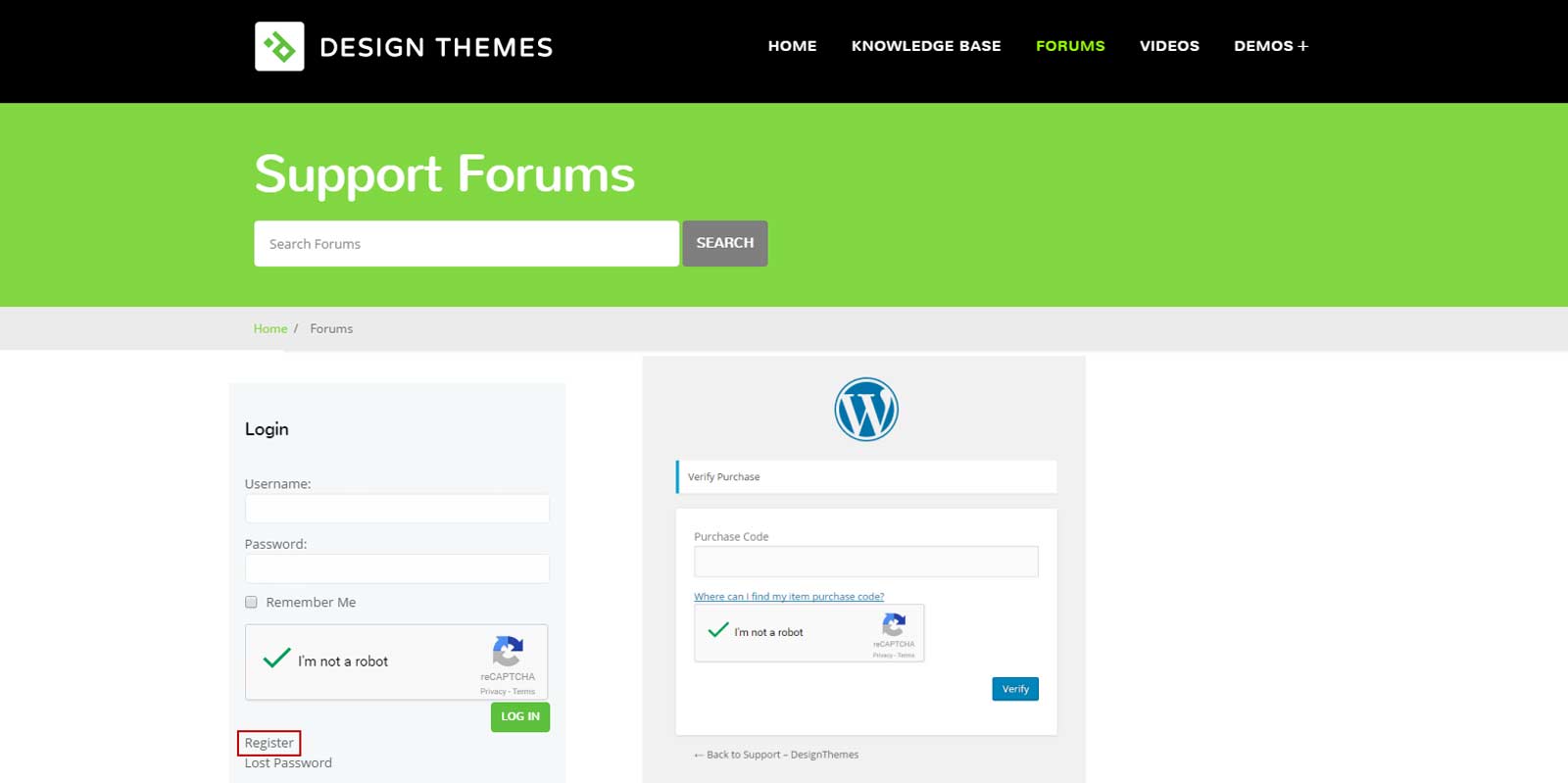The width and height of the screenshot is (1568, 783).
Task: Click the blue Verify button
Action: [1015, 689]
